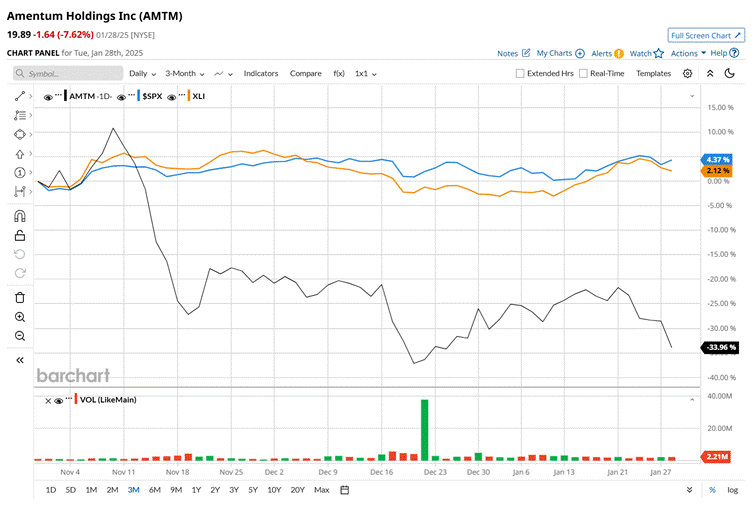
Task: Toggle magnet snap mode
Action: 20,216
